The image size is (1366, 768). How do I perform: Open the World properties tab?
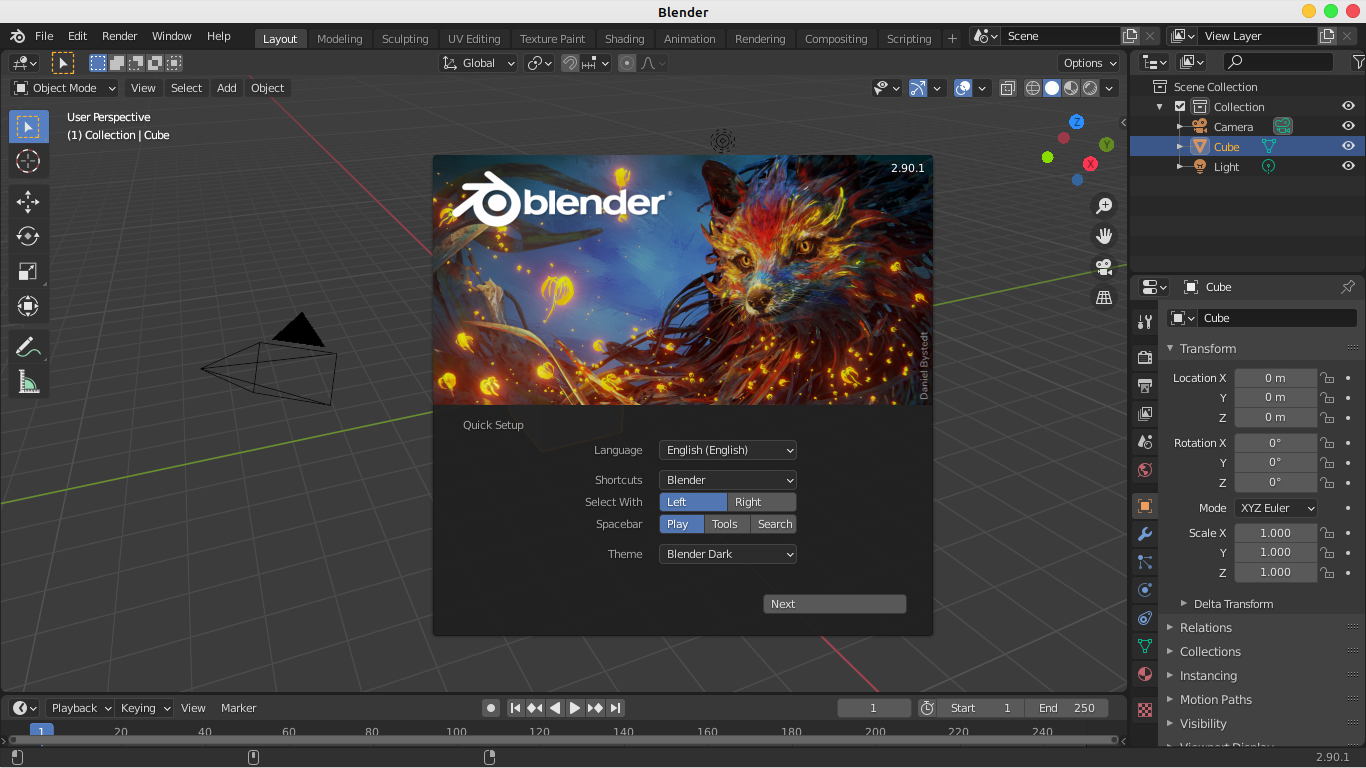point(1145,469)
